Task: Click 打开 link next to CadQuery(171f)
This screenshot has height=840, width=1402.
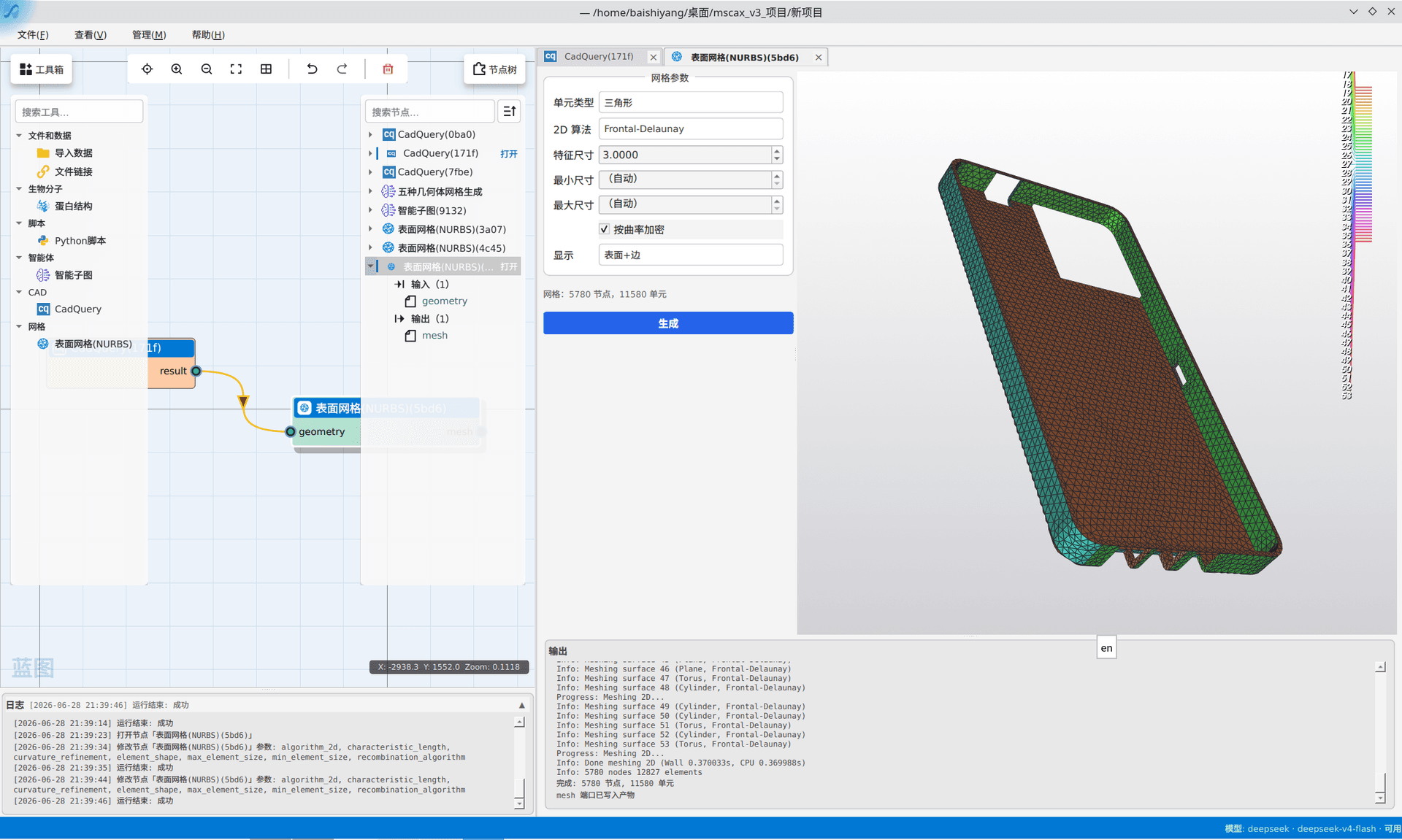Action: coord(509,153)
